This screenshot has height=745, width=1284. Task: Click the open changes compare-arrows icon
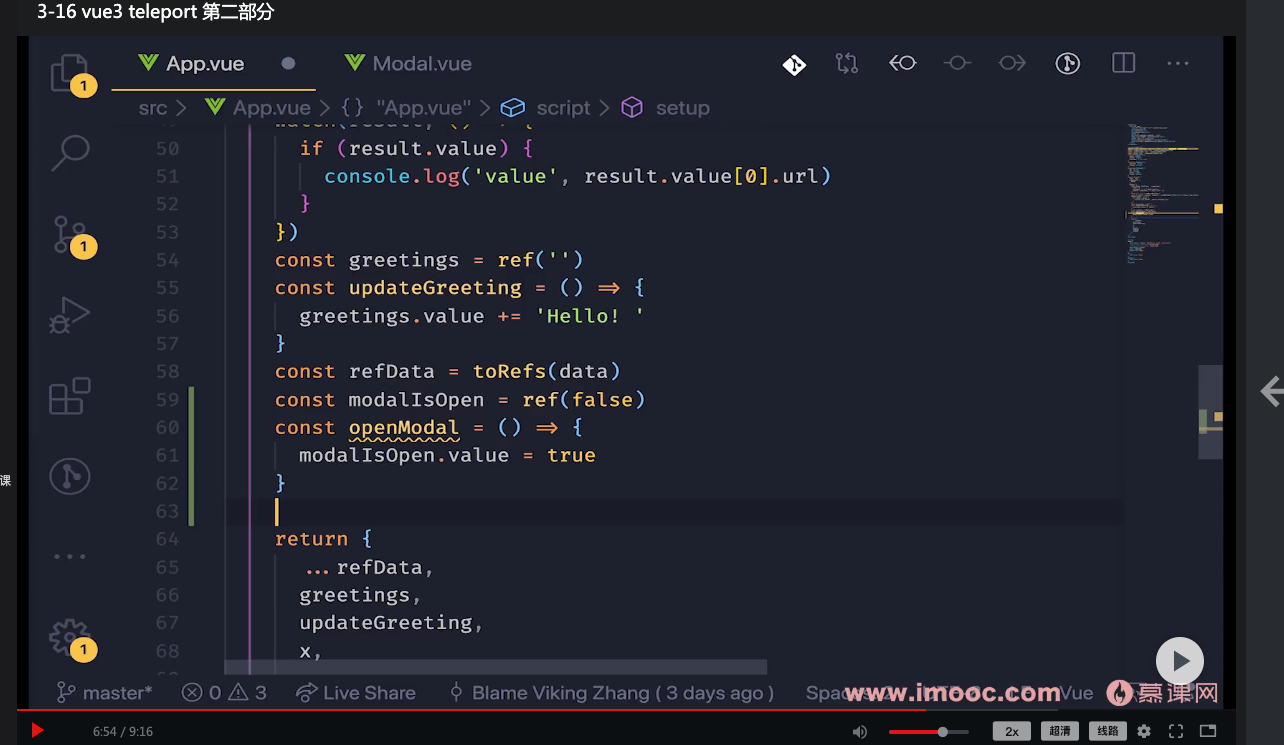[x=847, y=63]
